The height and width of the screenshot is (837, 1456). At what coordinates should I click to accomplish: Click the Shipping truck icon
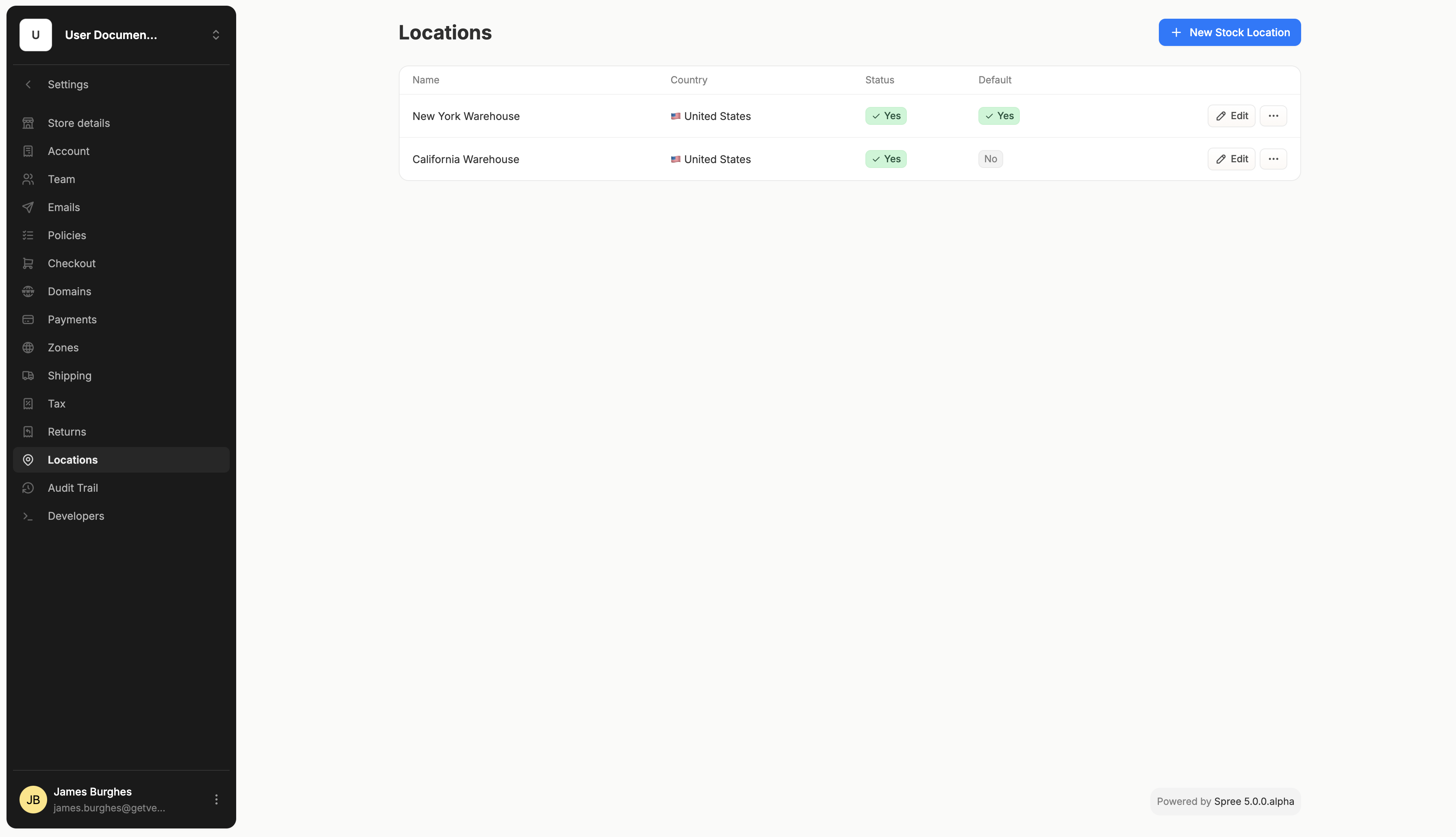pyautogui.click(x=28, y=376)
